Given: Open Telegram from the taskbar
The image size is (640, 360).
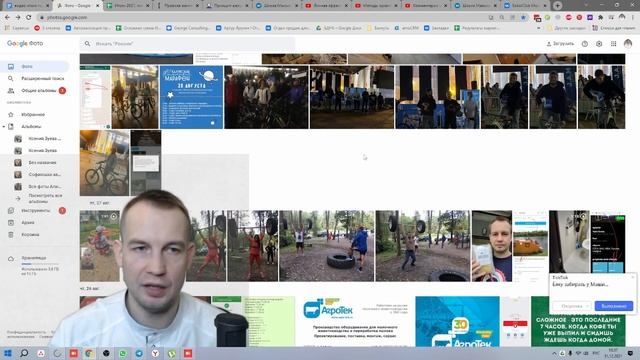Looking at the screenshot, I should pyautogui.click(x=139, y=353).
